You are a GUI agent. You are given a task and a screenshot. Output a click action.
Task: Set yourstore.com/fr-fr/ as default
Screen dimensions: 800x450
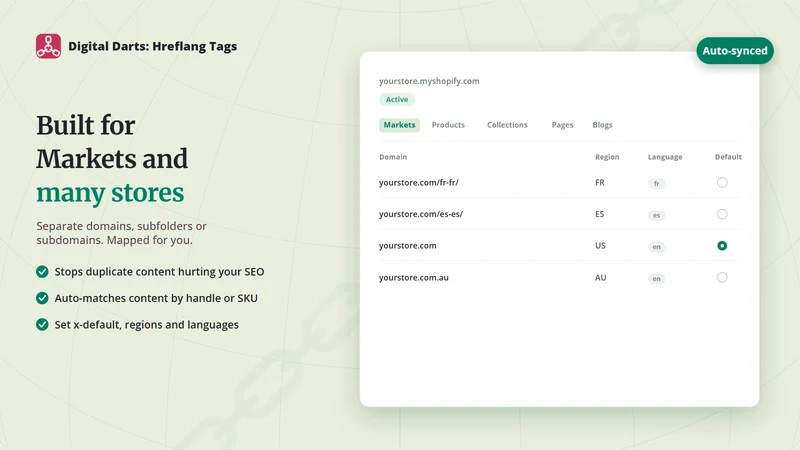pos(722,183)
